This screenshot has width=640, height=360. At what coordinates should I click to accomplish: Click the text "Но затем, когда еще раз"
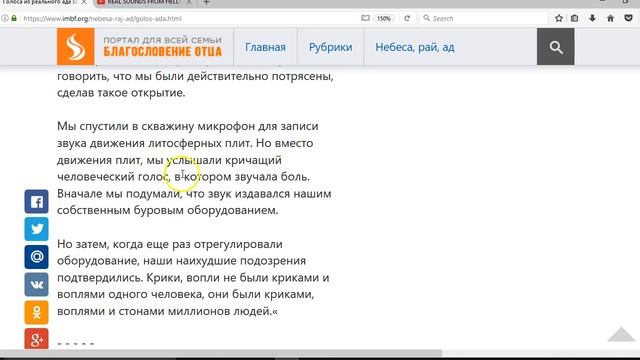coord(124,244)
